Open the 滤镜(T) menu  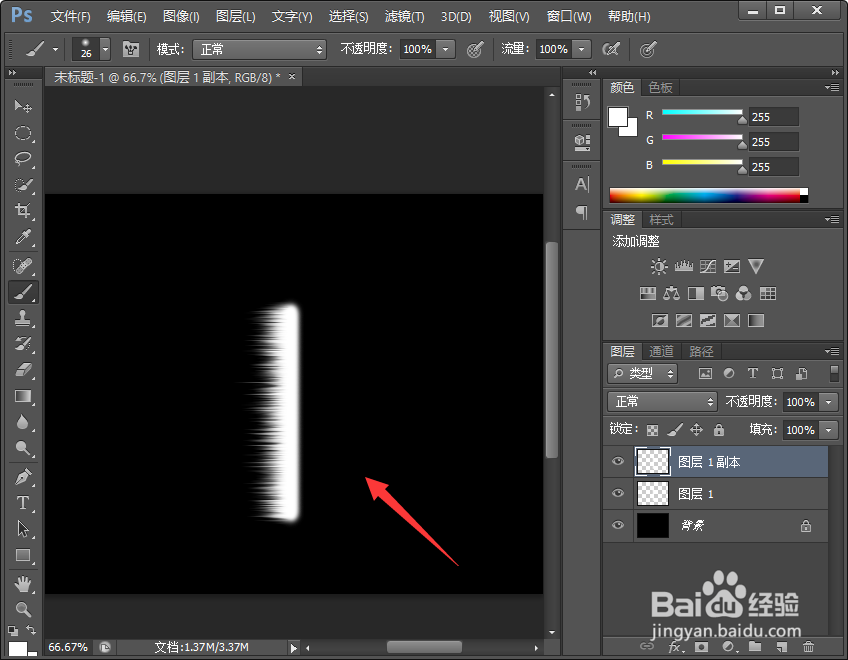point(404,17)
